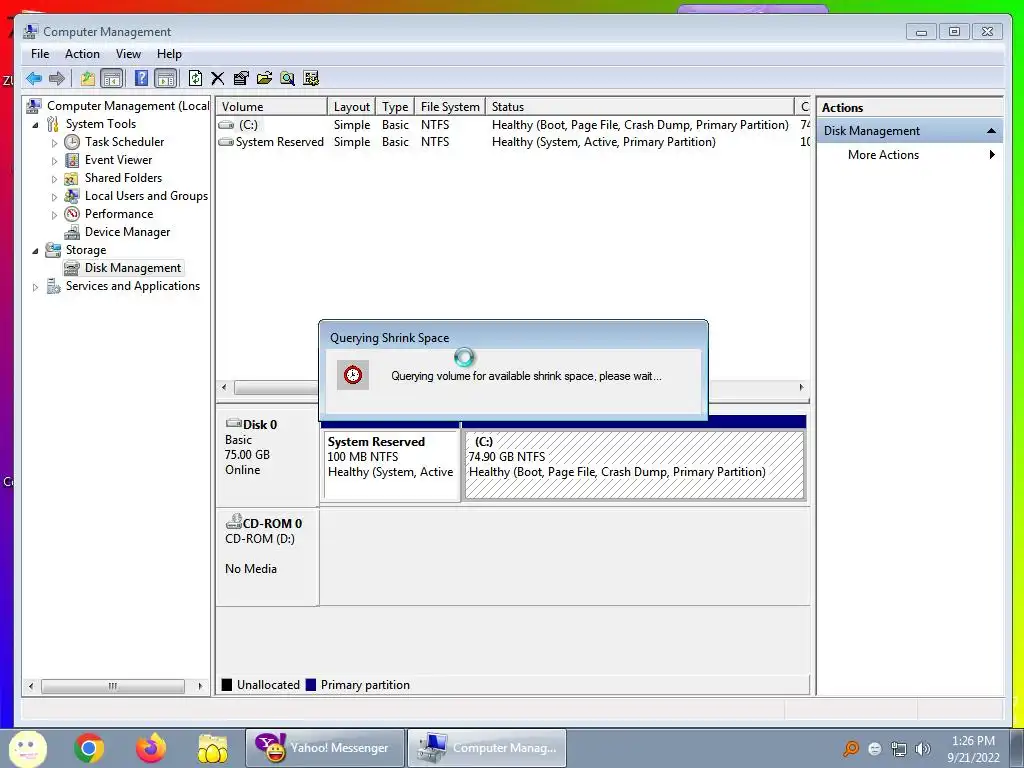Click the Refresh toolbar icon
The height and width of the screenshot is (768, 1024).
[x=195, y=78]
